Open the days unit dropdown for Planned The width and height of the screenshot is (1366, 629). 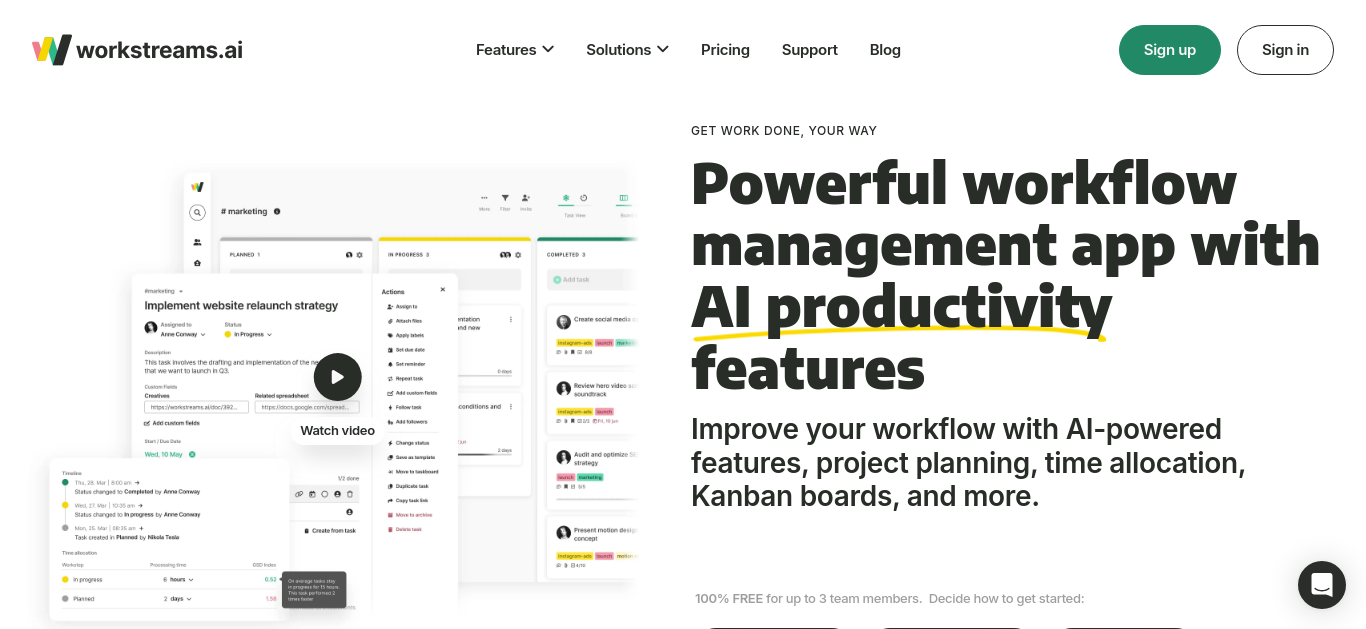tap(179, 598)
